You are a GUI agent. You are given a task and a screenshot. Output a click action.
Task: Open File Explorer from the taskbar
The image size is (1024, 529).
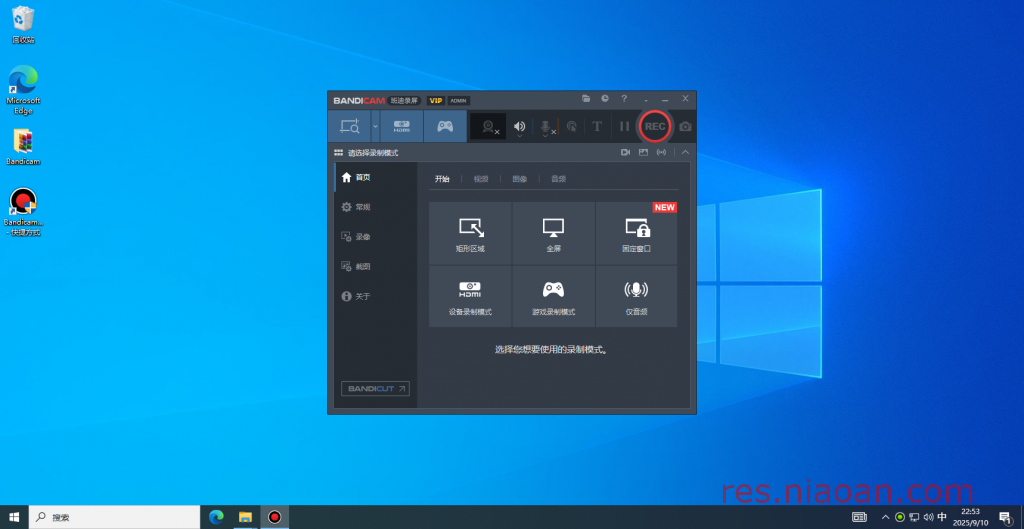[246, 517]
